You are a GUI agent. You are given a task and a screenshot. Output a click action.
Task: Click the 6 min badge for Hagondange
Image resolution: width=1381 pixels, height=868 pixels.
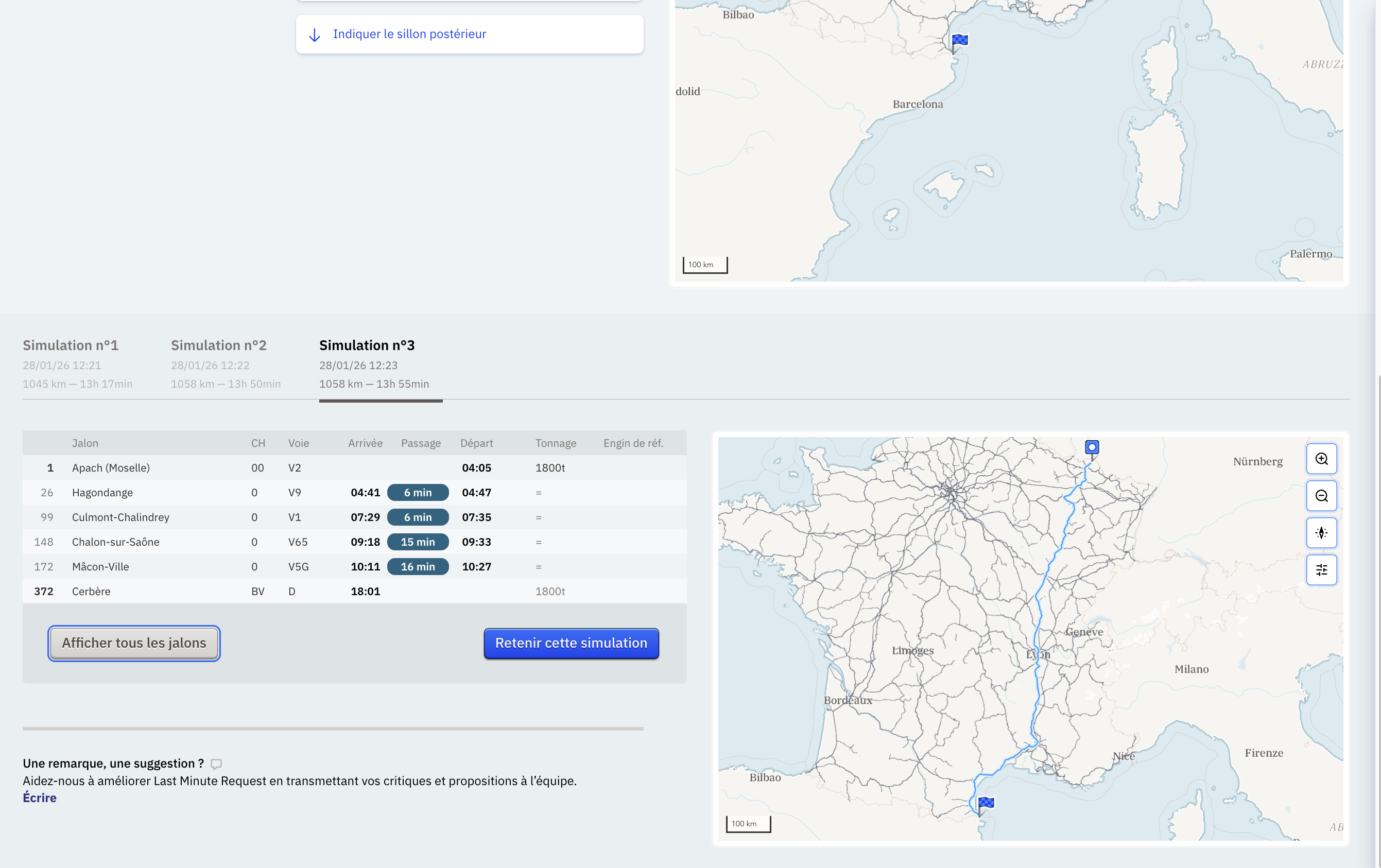418,493
